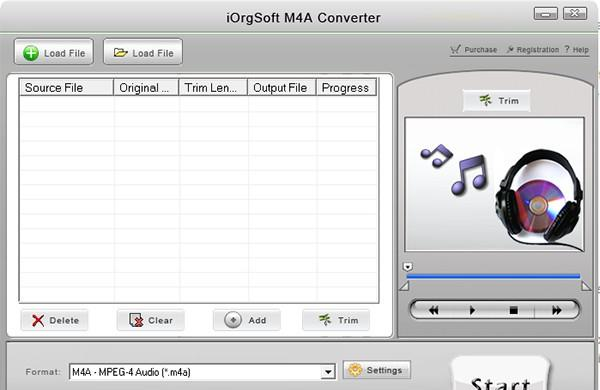Expand the Format dropdown arrow
This screenshot has width=600, height=390.
(328, 372)
